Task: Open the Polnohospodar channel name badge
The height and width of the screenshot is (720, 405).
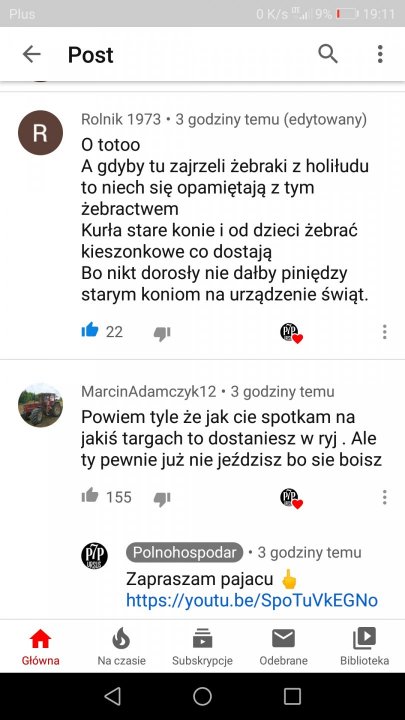Action: tap(184, 552)
